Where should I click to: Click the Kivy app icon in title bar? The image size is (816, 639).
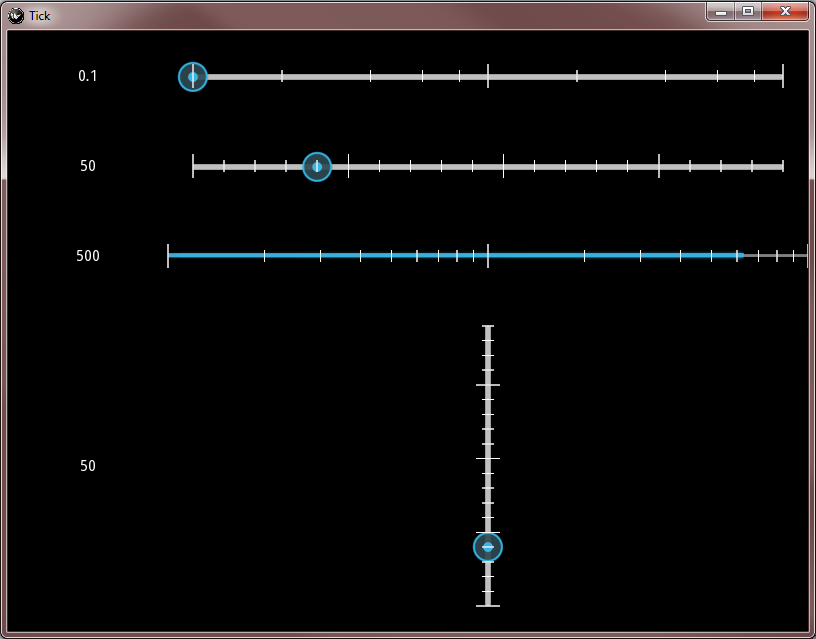[x=16, y=16]
